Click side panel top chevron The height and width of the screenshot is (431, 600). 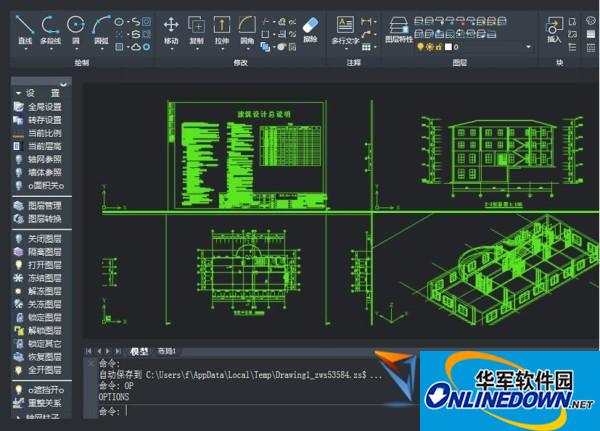[x=64, y=83]
